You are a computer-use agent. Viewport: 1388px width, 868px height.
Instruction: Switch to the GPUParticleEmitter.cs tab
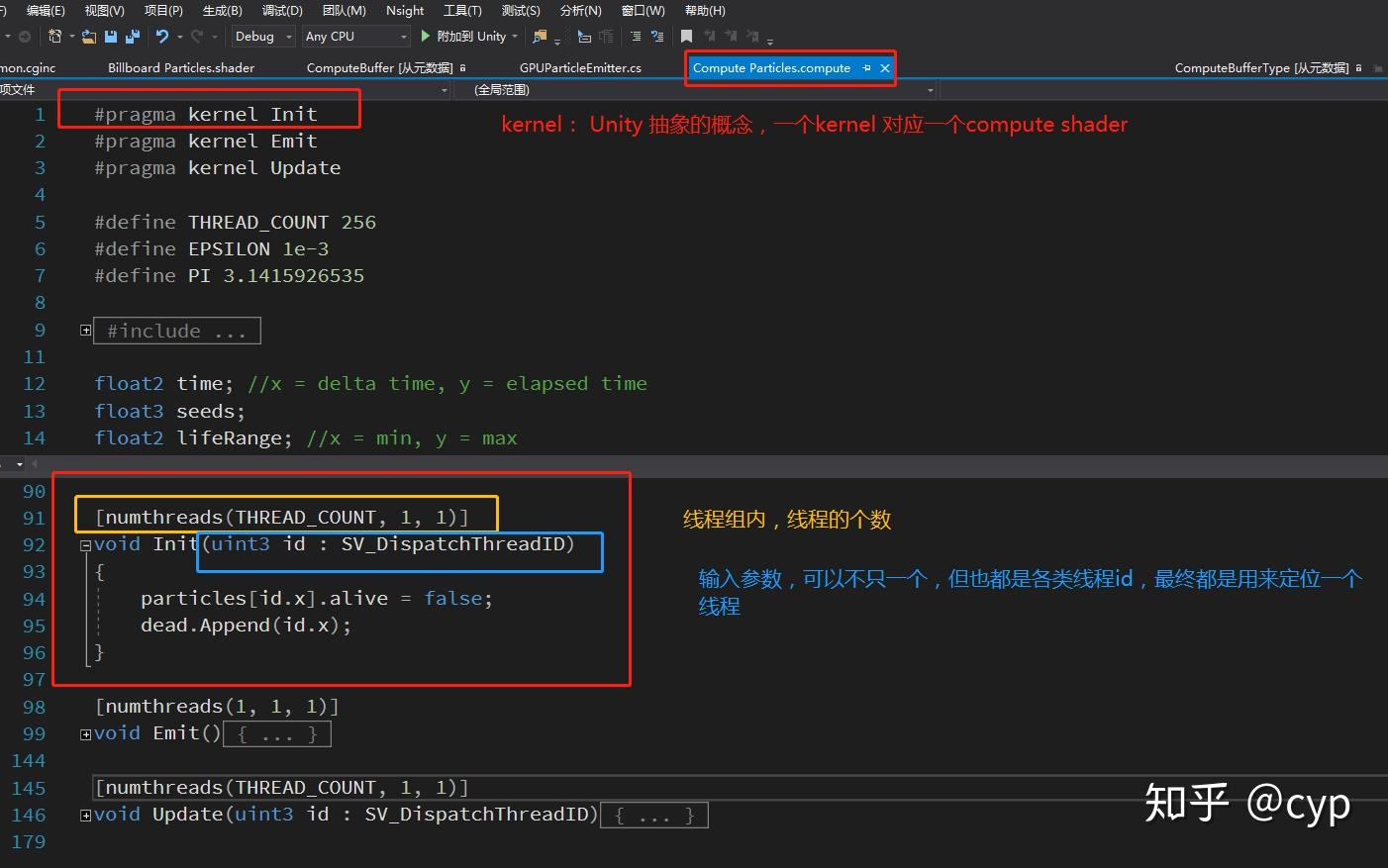pos(580,68)
